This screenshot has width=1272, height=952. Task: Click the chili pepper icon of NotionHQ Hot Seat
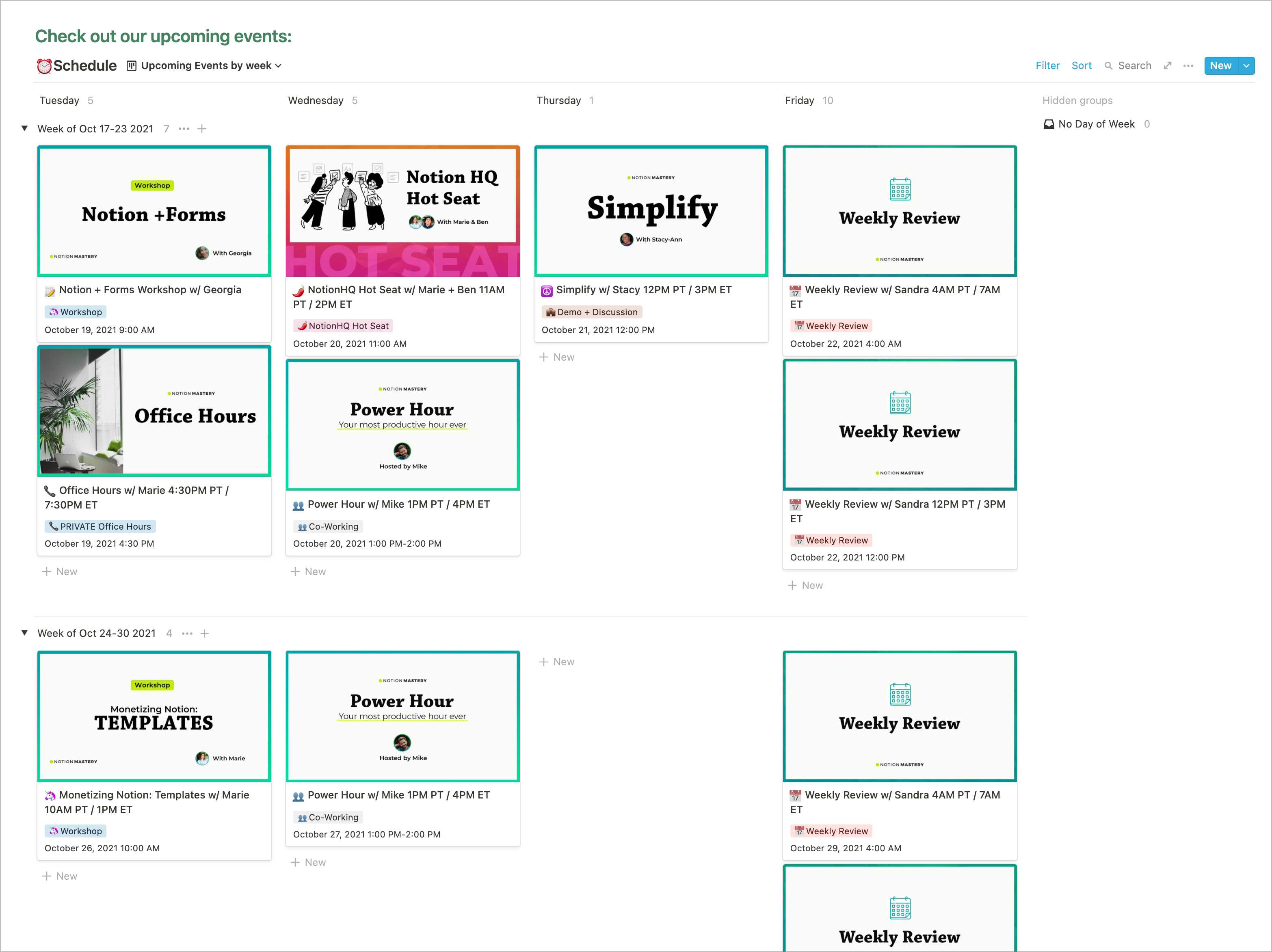[x=299, y=291]
